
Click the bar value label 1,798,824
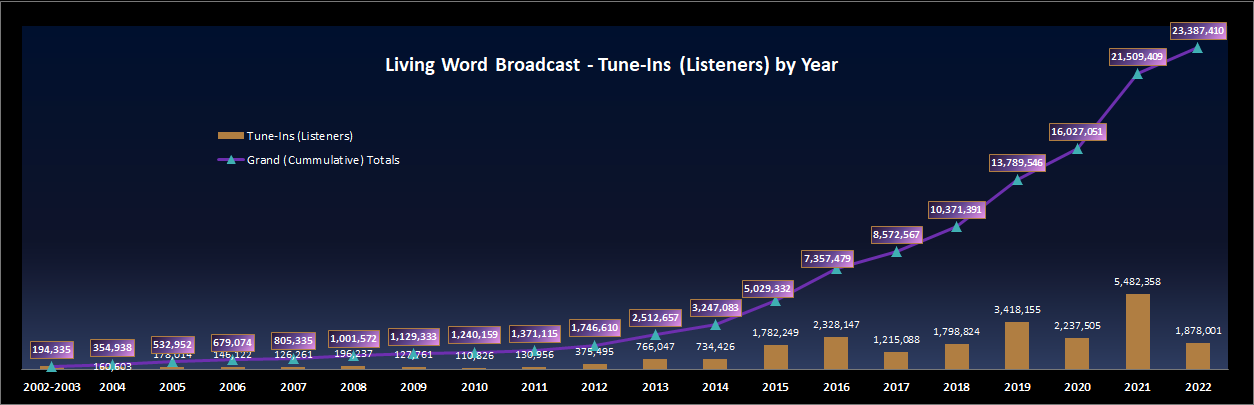(957, 332)
